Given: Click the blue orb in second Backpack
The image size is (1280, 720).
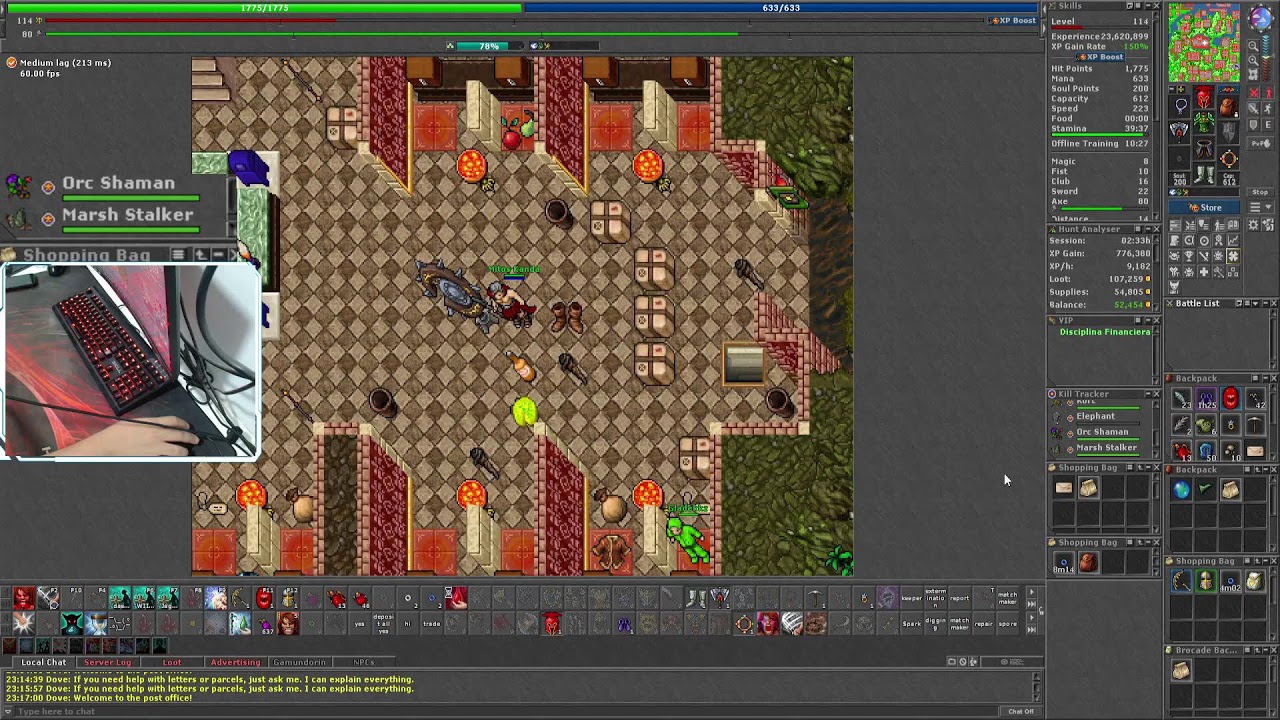Looking at the screenshot, I should [1182, 490].
